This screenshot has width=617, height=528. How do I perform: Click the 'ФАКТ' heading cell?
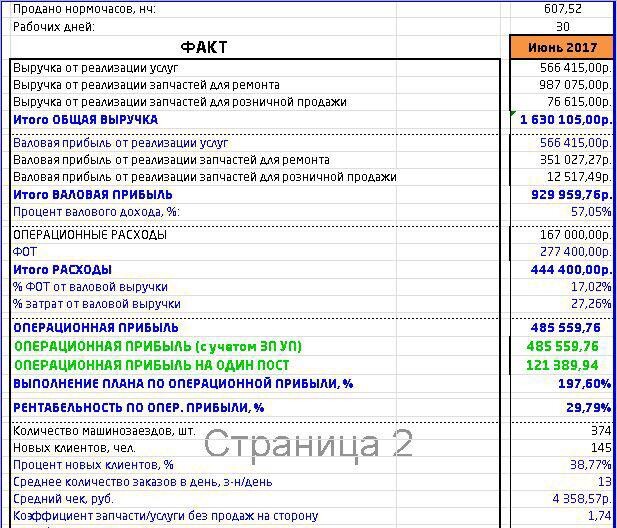point(204,47)
